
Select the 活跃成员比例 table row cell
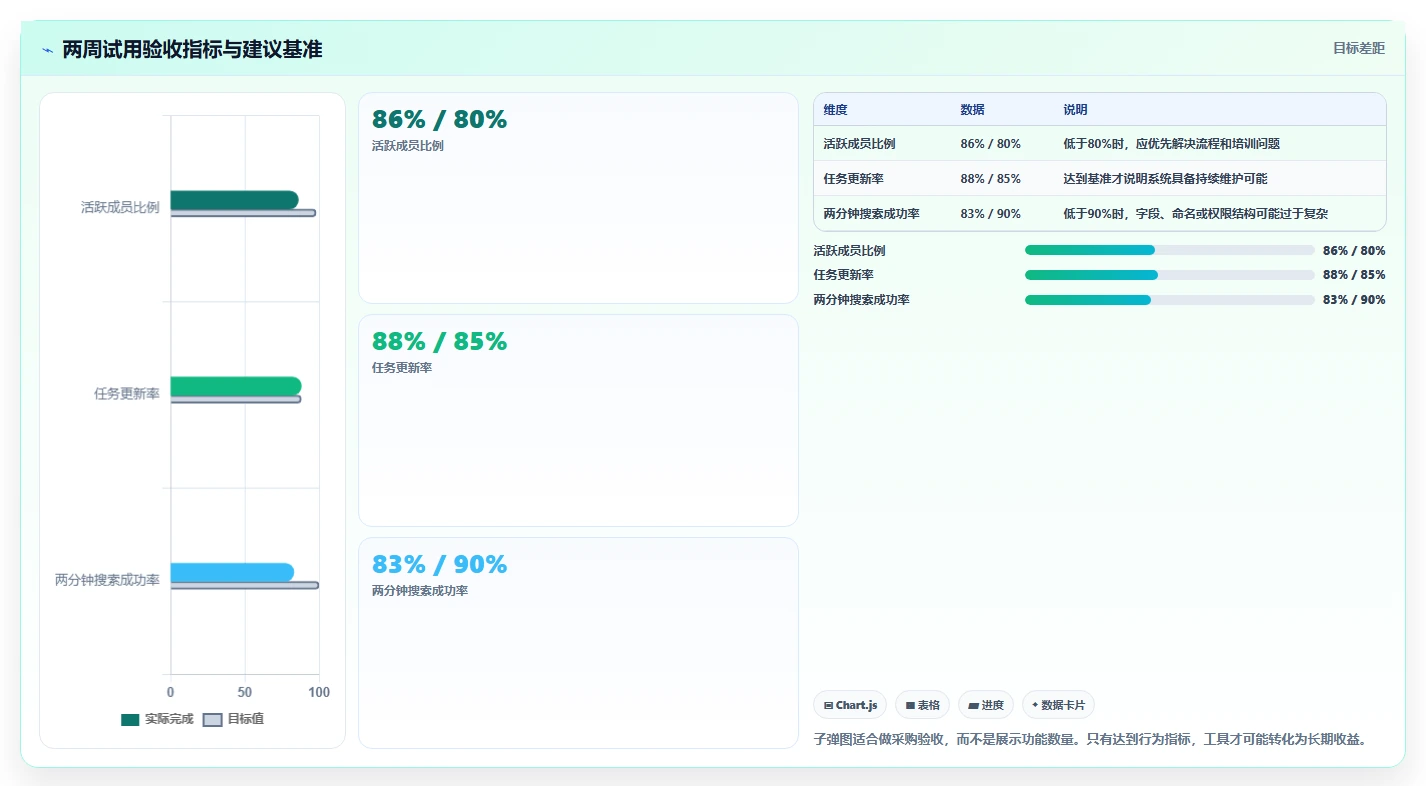859,144
